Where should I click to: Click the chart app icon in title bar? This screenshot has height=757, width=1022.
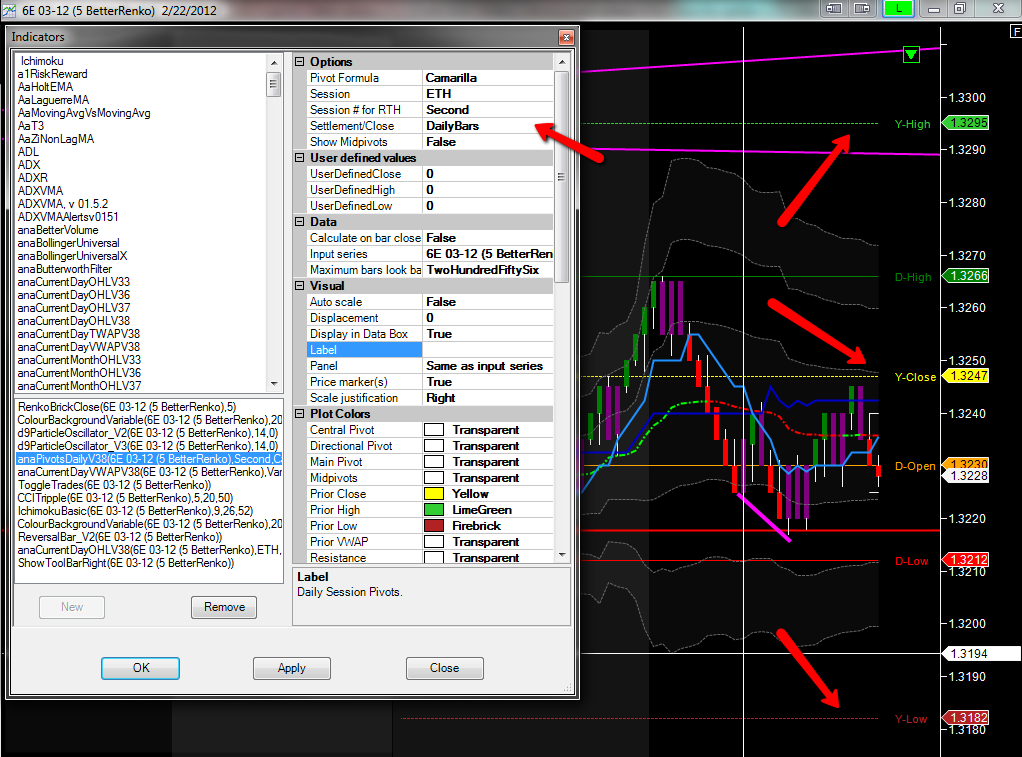click(9, 10)
